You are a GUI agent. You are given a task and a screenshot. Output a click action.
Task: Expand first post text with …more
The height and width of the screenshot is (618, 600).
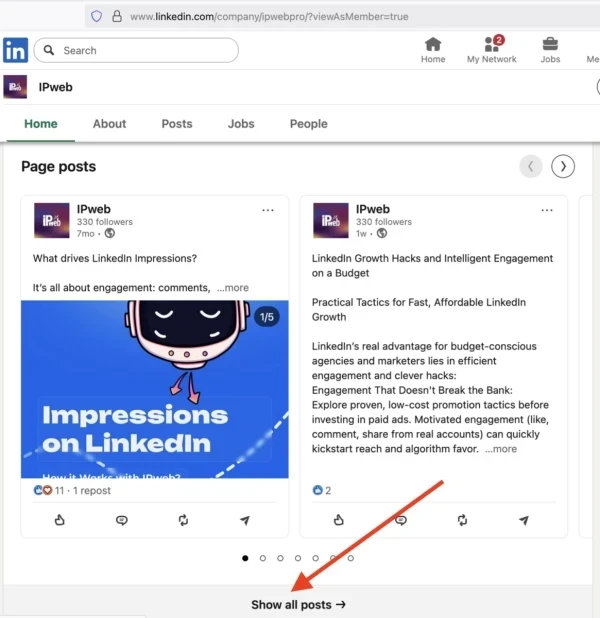point(233,288)
